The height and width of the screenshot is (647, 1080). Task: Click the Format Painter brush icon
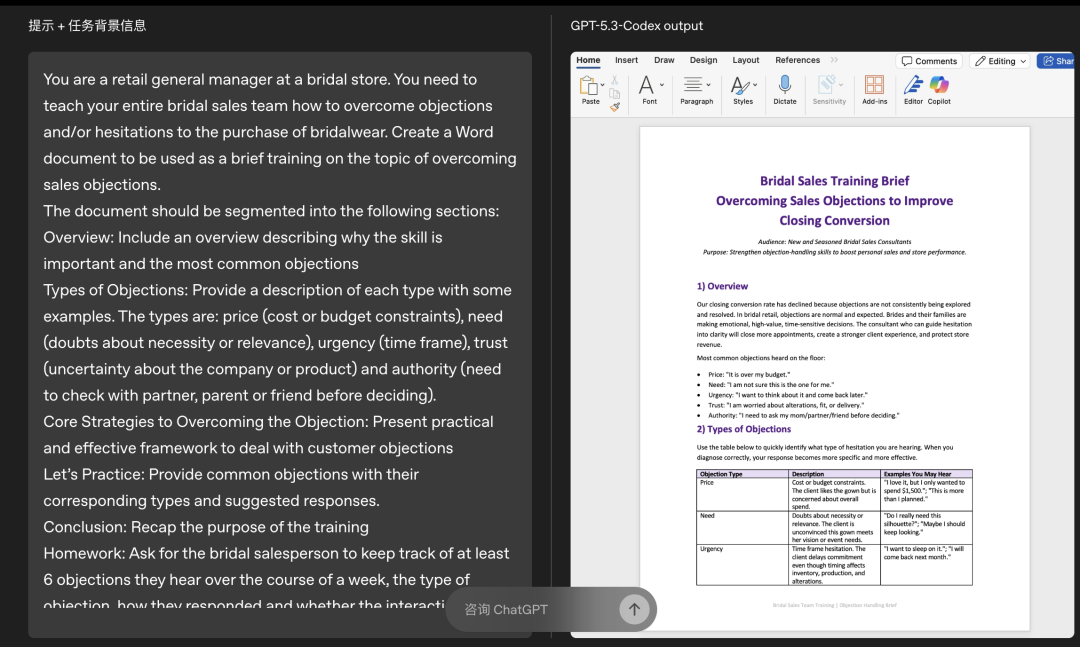coord(614,106)
